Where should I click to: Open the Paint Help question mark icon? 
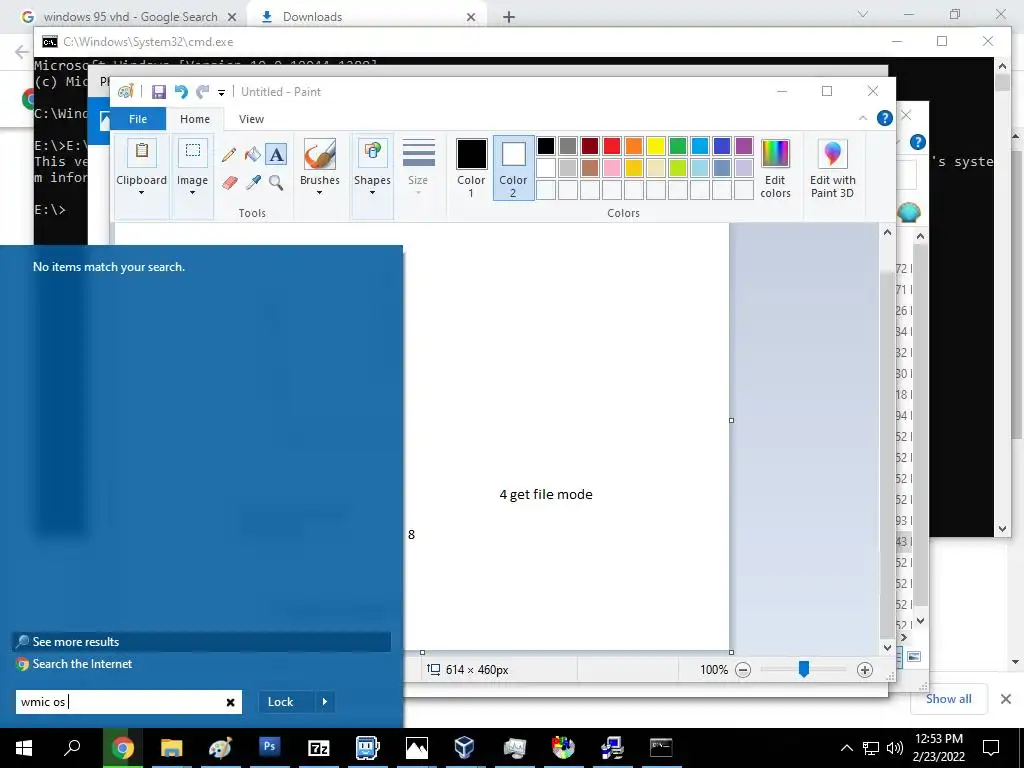pyautogui.click(x=884, y=118)
